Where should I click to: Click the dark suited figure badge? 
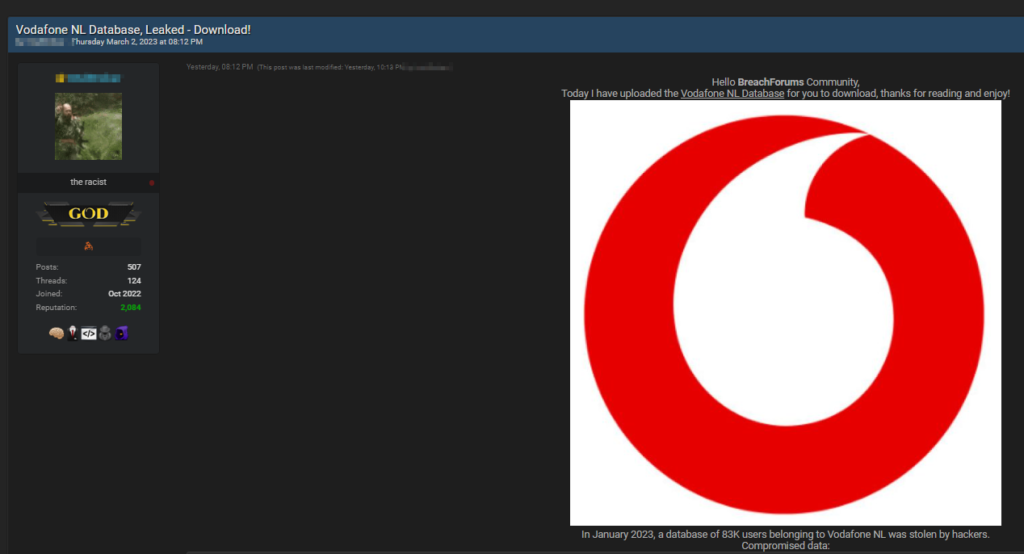[x=72, y=333]
